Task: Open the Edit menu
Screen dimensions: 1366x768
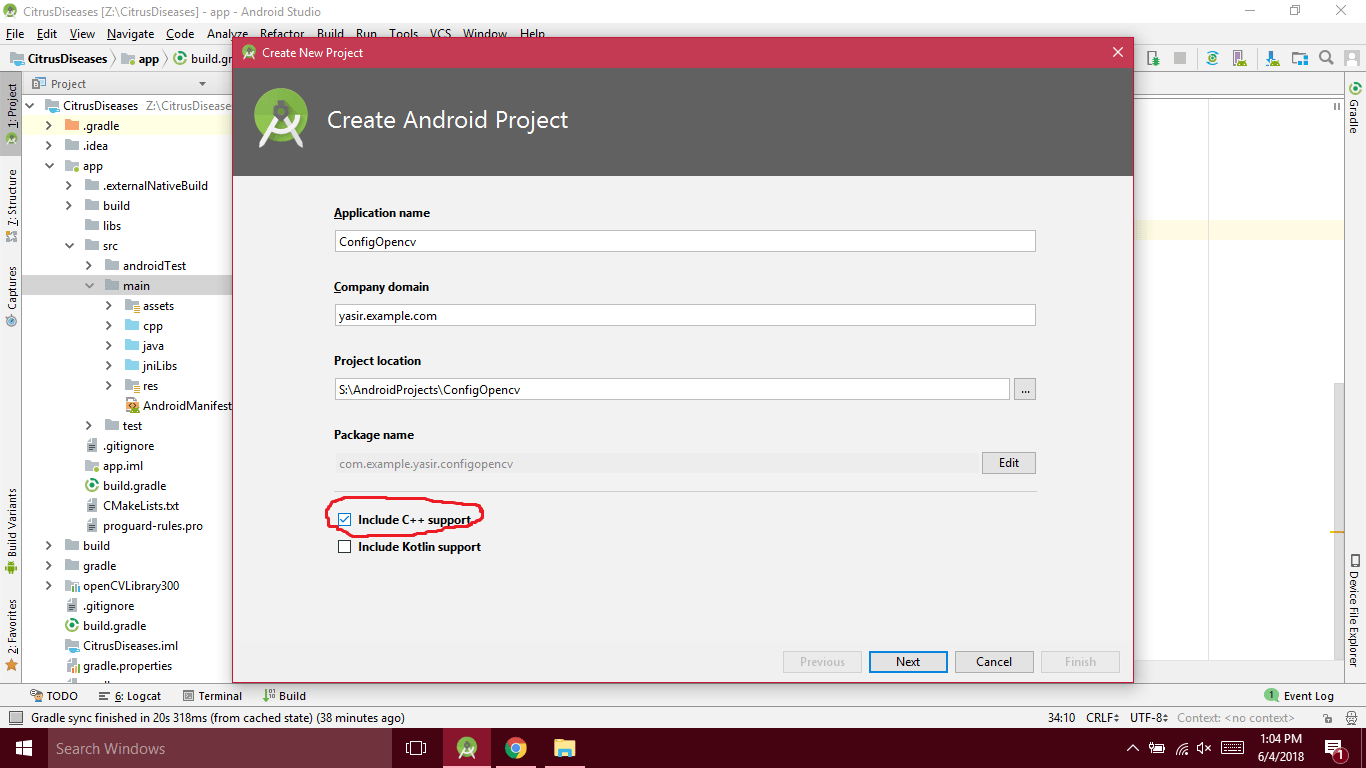Action: 47,34
